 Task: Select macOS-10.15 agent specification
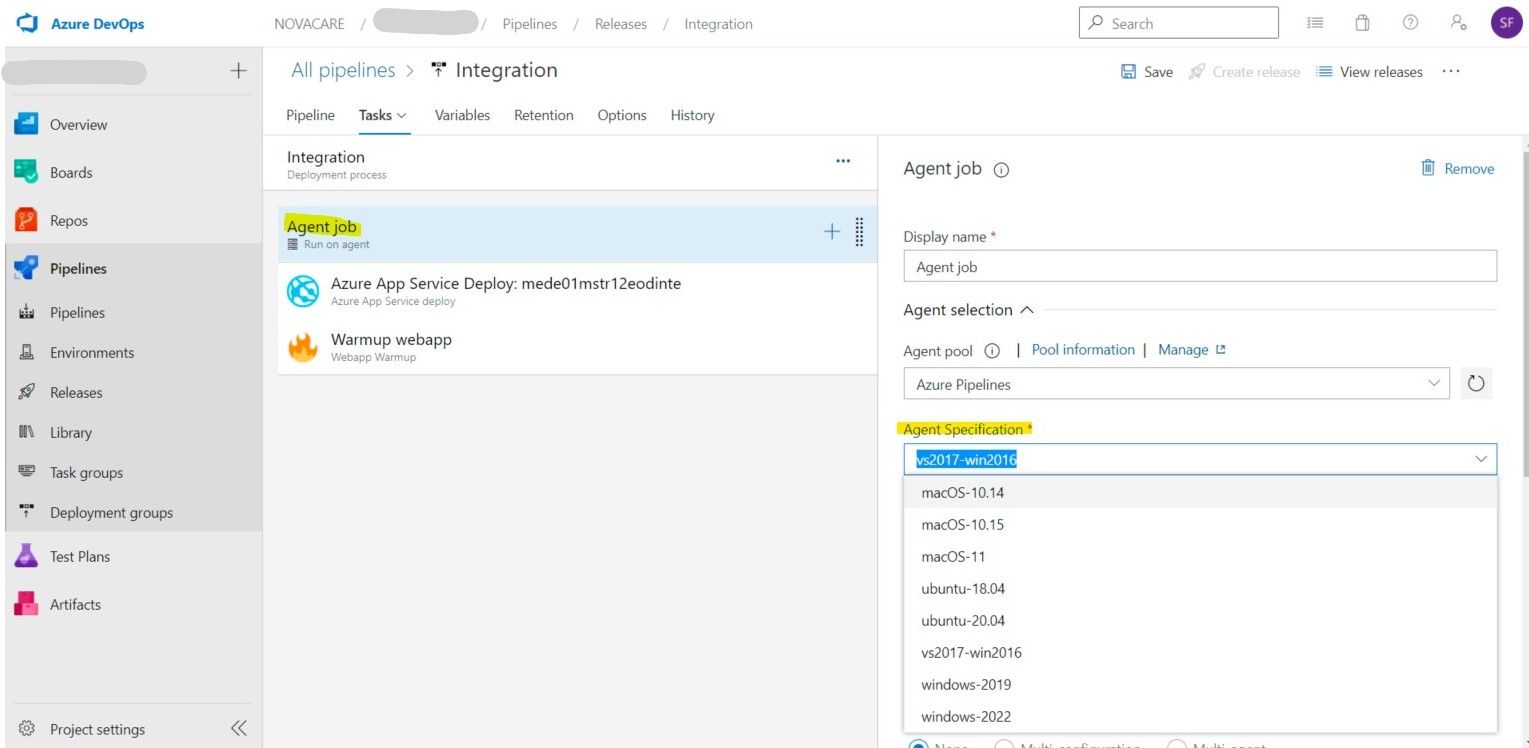[x=1200, y=524]
